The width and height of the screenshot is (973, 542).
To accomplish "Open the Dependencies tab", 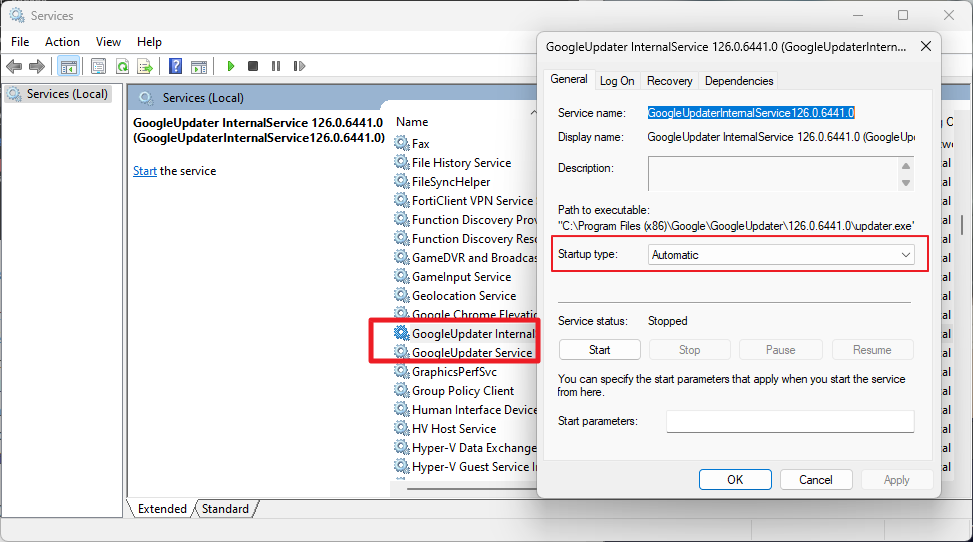I will pyautogui.click(x=739, y=81).
